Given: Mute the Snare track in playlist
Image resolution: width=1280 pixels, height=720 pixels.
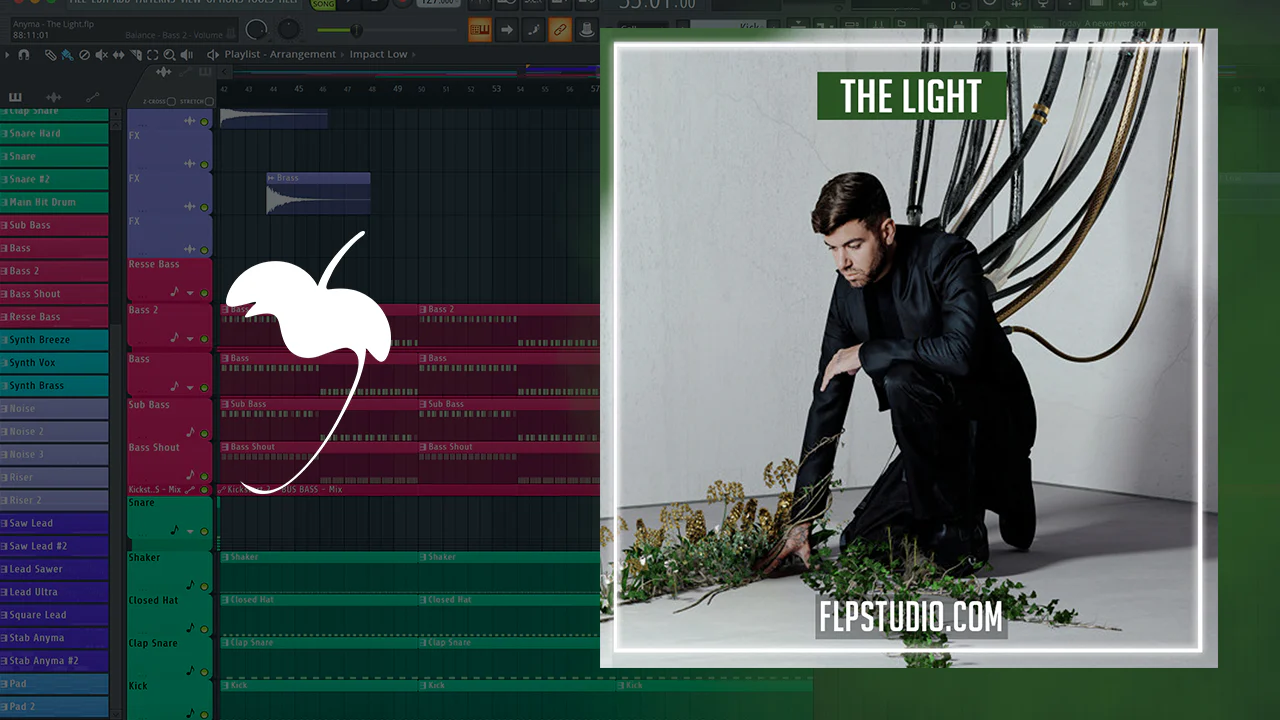Looking at the screenshot, I should click(204, 531).
